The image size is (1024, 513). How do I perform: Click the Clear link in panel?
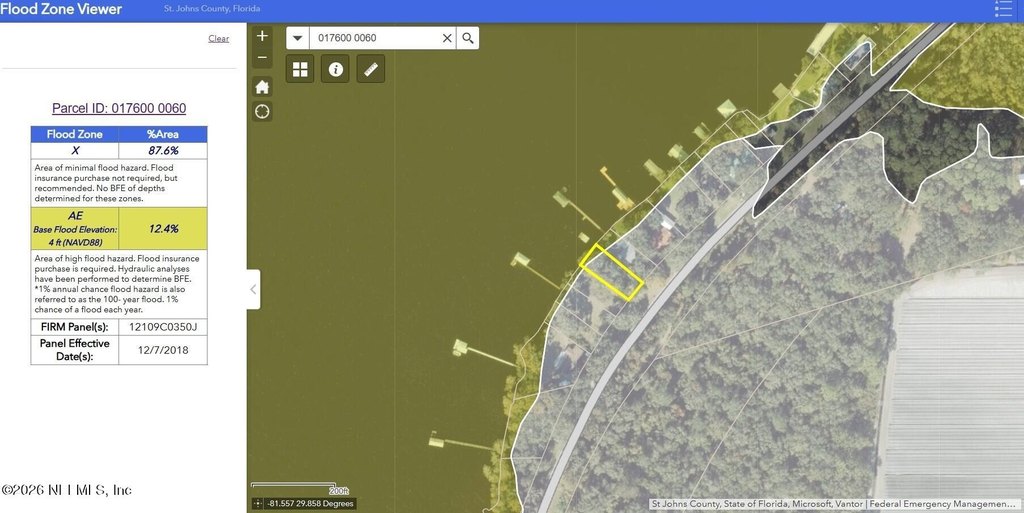click(x=218, y=39)
